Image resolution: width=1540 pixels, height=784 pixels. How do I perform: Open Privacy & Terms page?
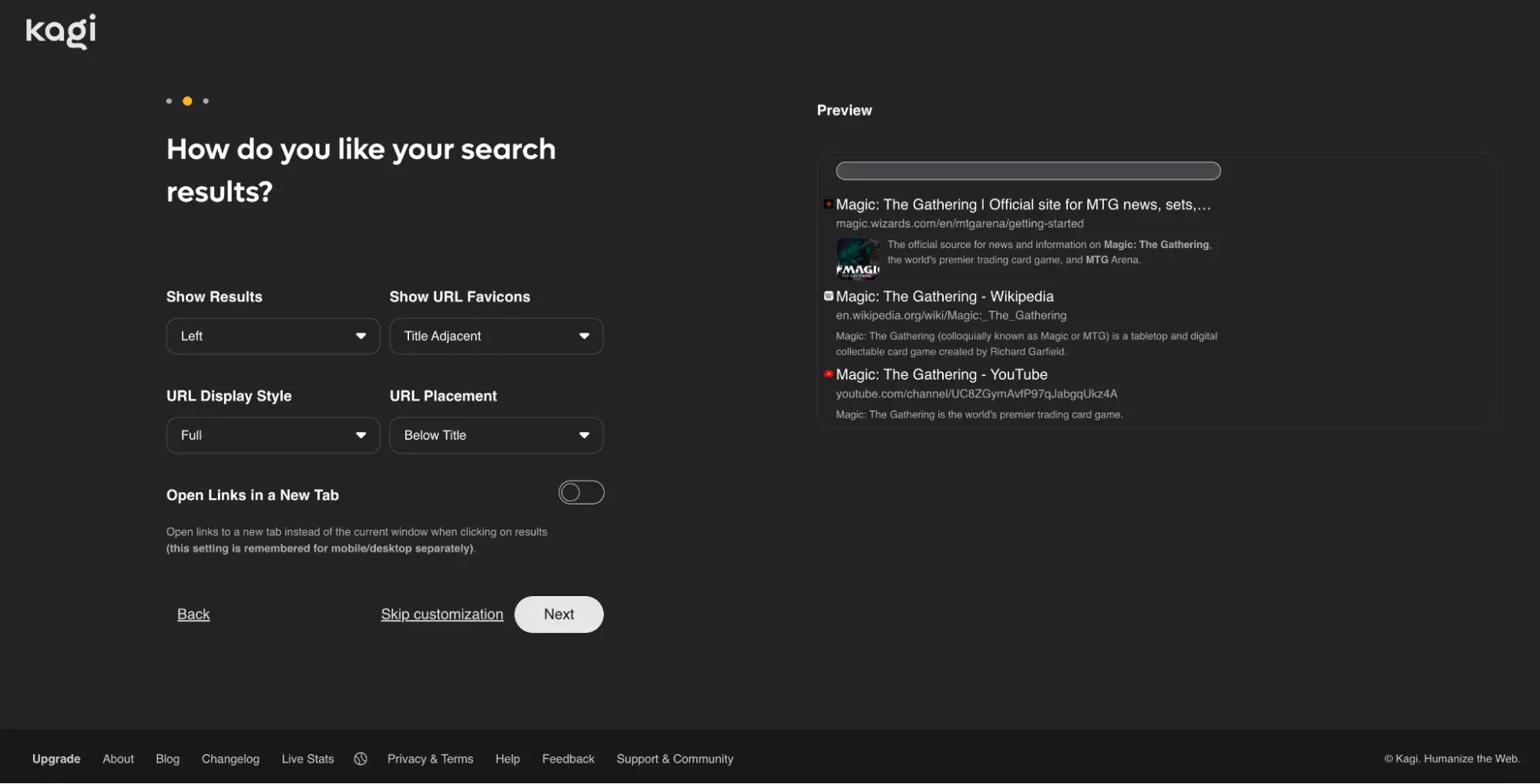[x=430, y=759]
